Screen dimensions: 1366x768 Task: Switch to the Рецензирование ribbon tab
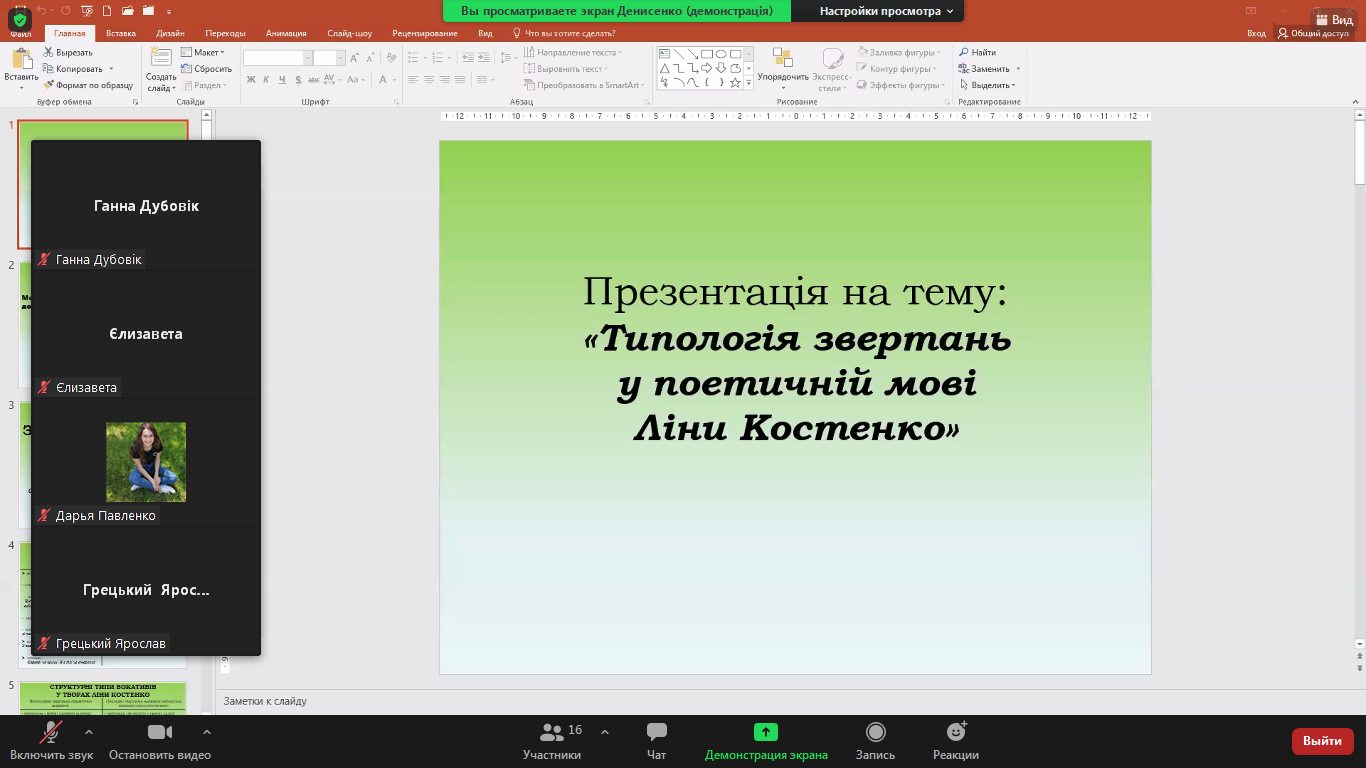coord(427,33)
